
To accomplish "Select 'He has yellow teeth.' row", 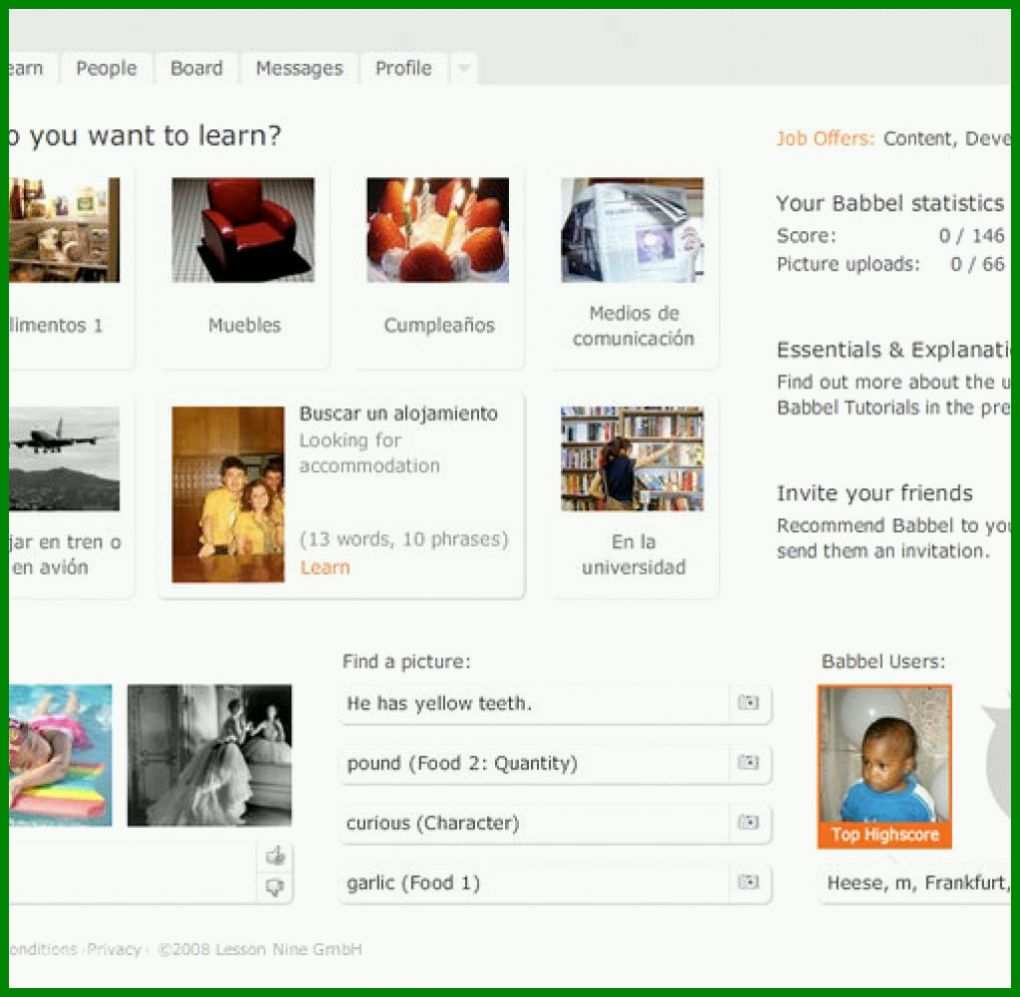I will point(556,703).
